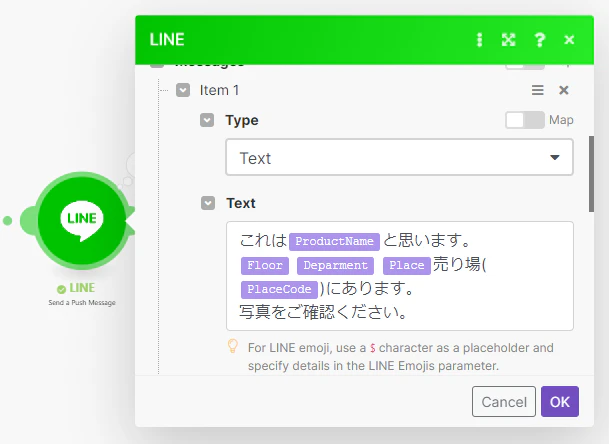This screenshot has width=609, height=444.
Task: Click the dialog's vertical scrollbar thumb
Action: point(591,174)
